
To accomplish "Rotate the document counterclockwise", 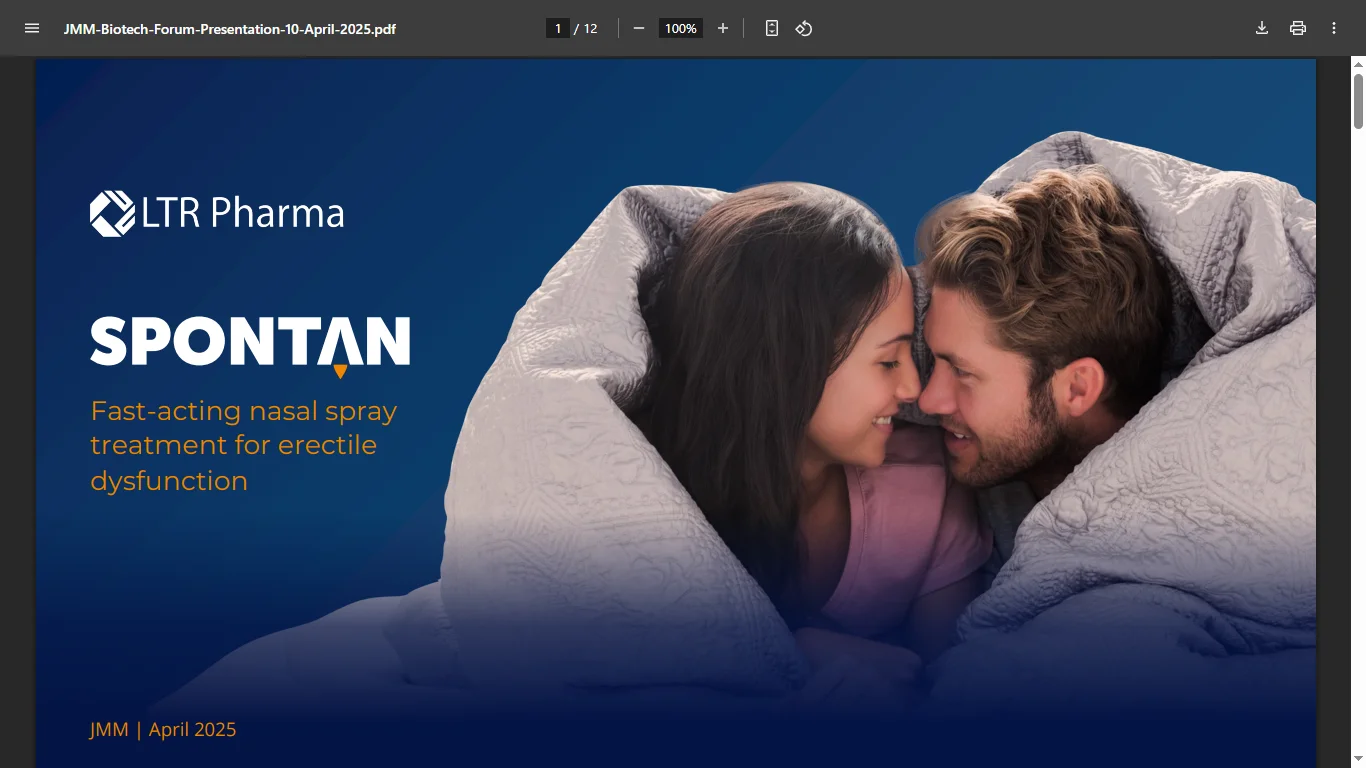I will tap(804, 28).
